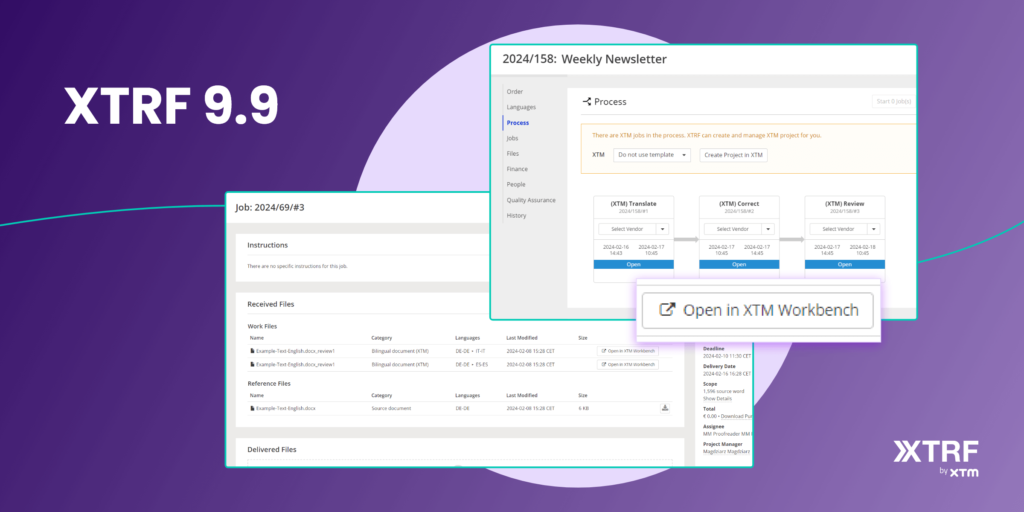Open the Finance section in sidebar
The height and width of the screenshot is (512, 1024).
click(516, 169)
